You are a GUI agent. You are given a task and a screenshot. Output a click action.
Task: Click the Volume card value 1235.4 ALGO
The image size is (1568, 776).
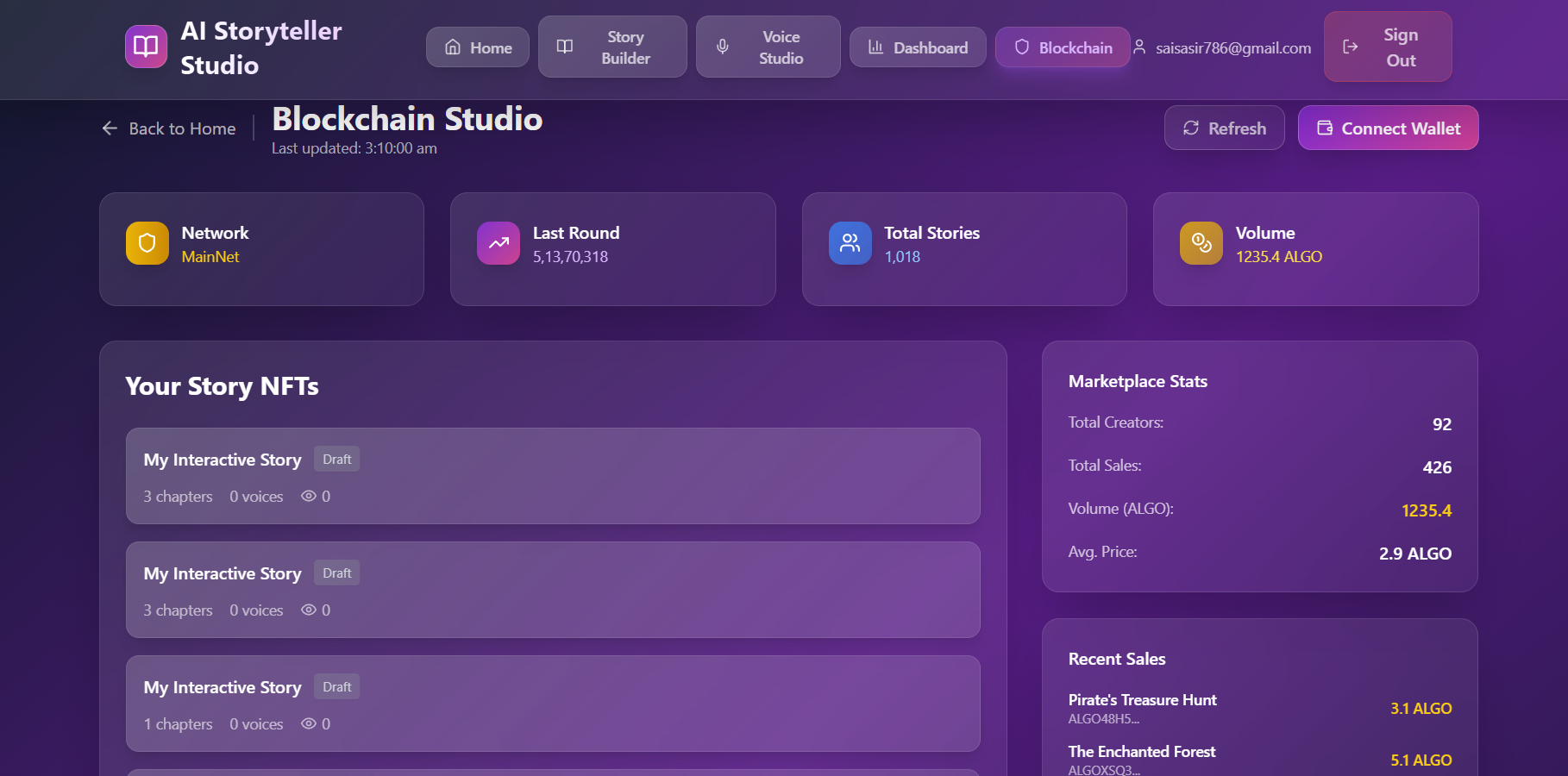tap(1279, 257)
